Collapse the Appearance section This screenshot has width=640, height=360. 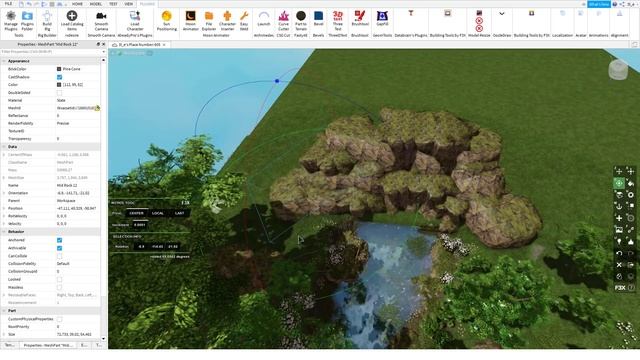point(4,61)
